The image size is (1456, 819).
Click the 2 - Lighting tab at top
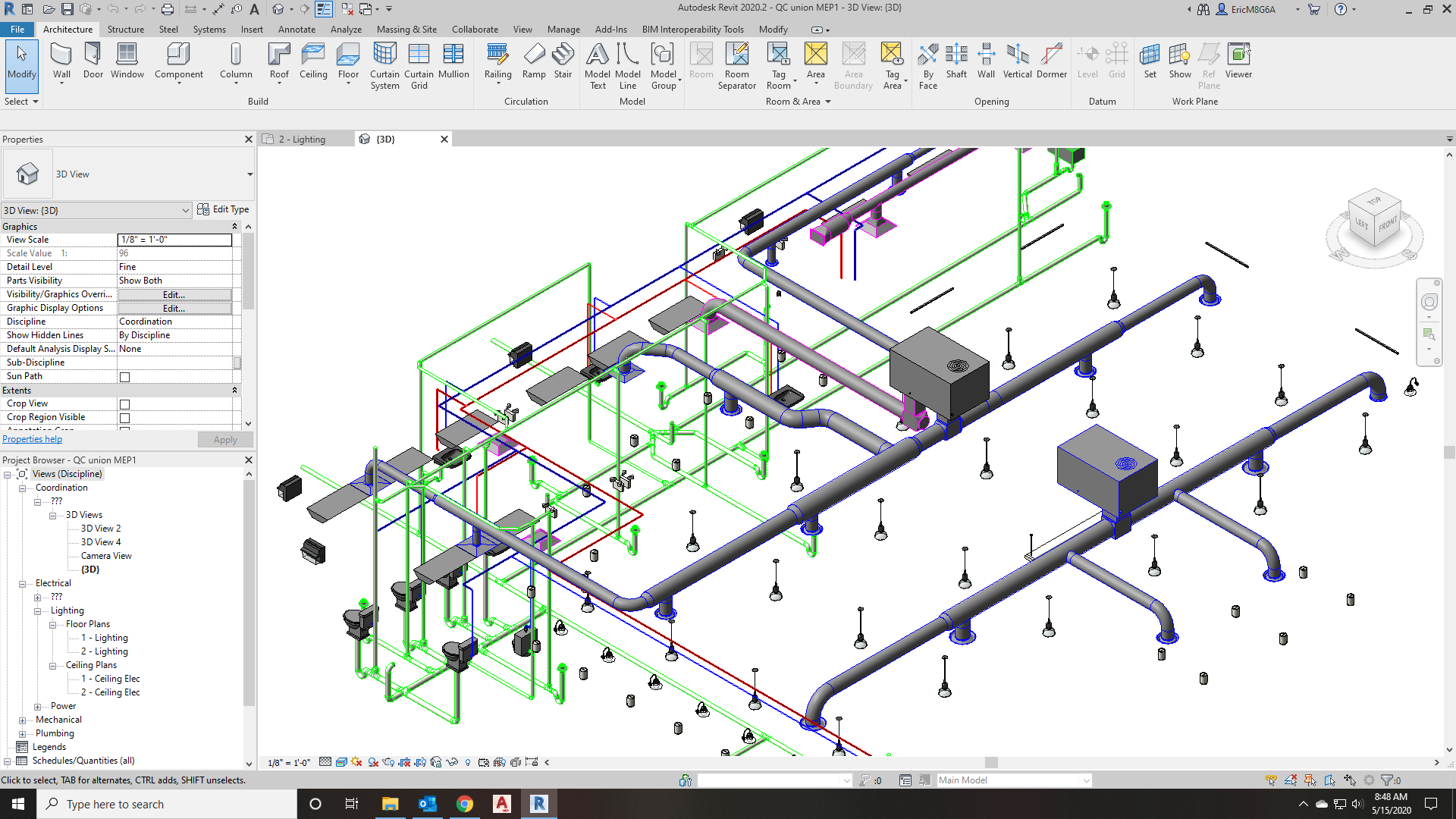click(300, 139)
